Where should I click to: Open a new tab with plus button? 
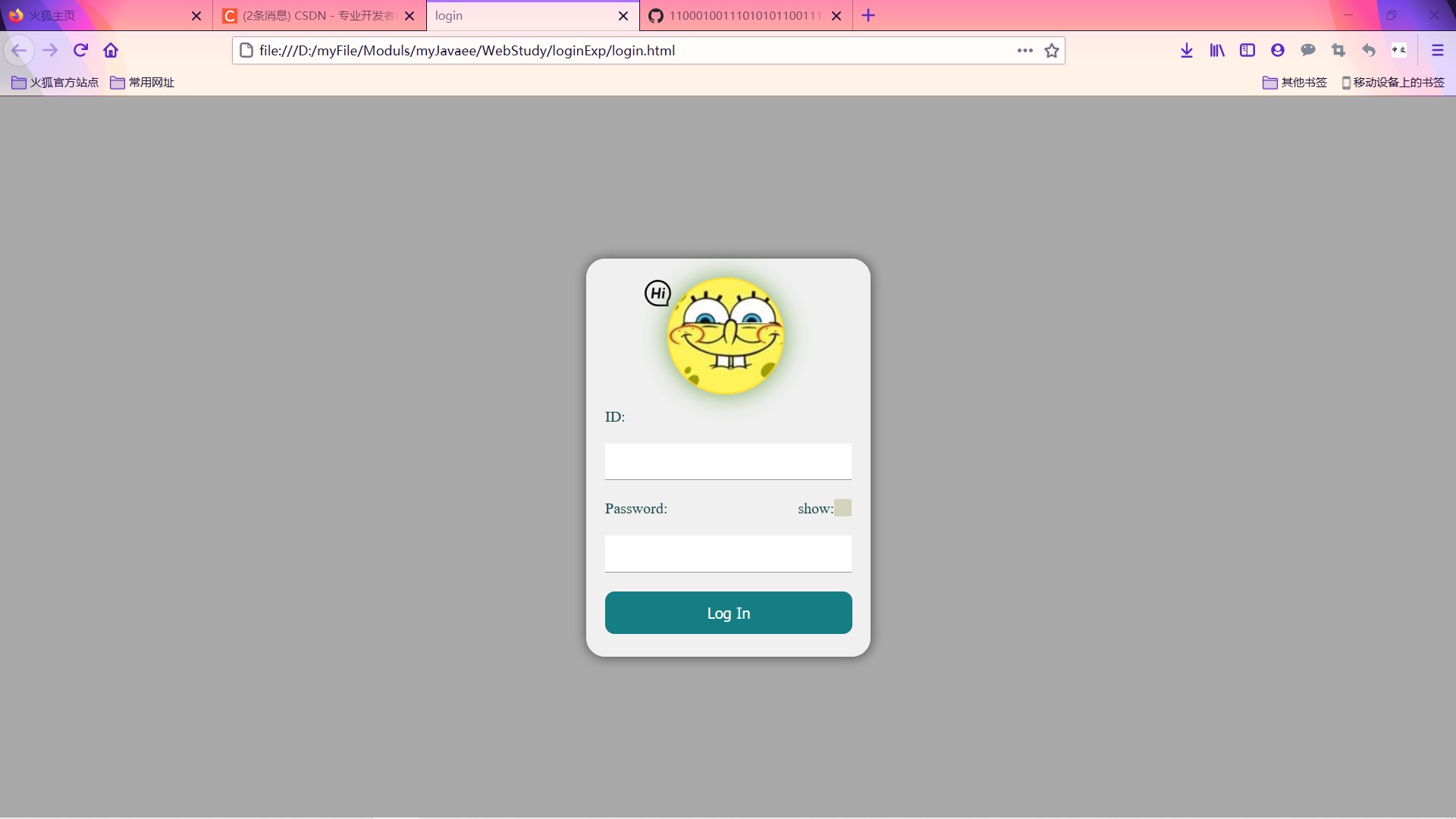click(868, 16)
